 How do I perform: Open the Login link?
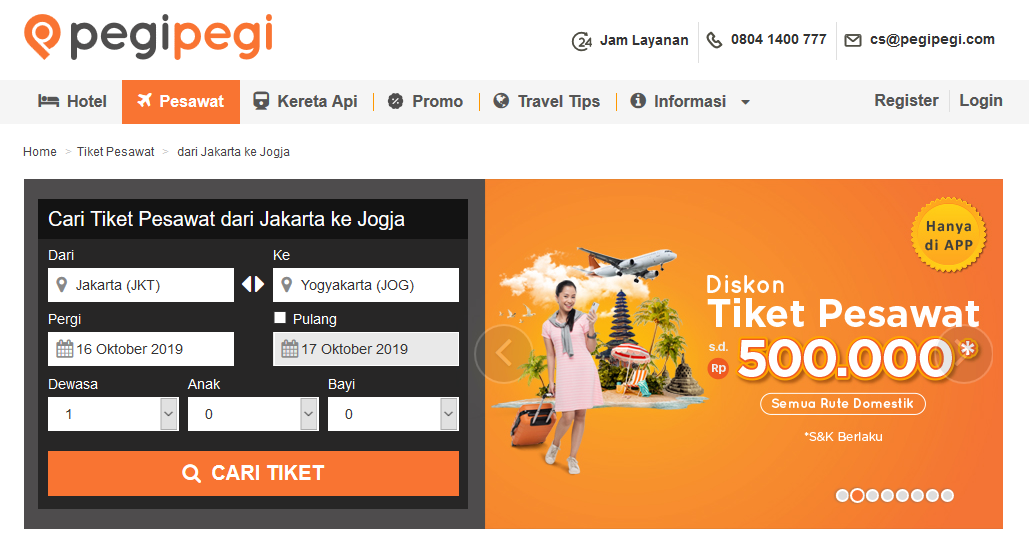[980, 100]
